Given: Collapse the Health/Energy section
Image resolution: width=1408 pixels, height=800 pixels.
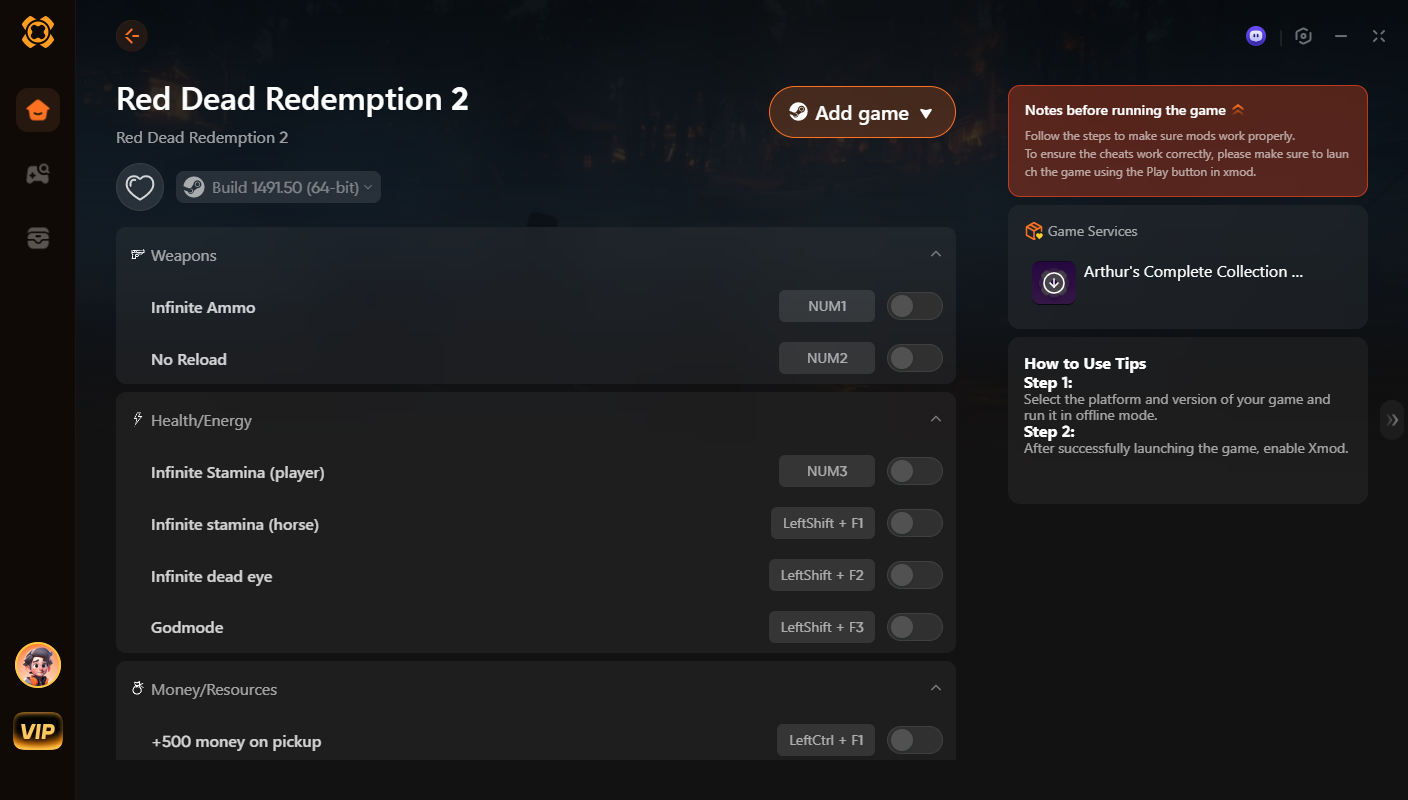Looking at the screenshot, I should click(x=935, y=420).
